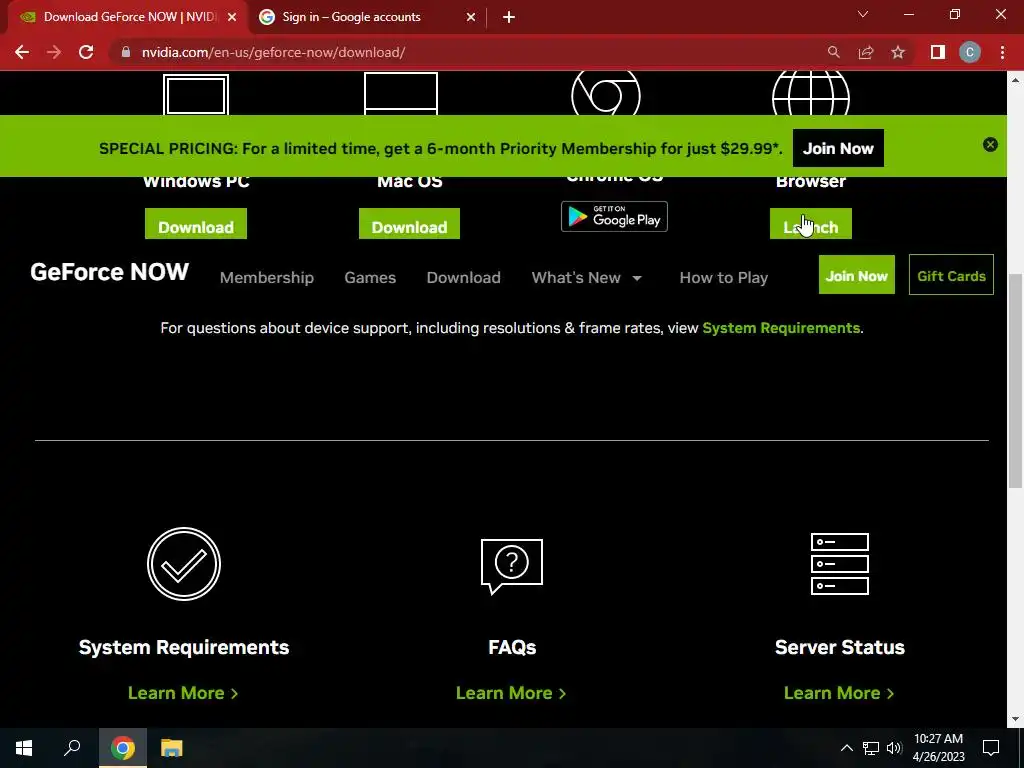
Task: Click the Windows PC monitor icon
Action: pyautogui.click(x=196, y=95)
